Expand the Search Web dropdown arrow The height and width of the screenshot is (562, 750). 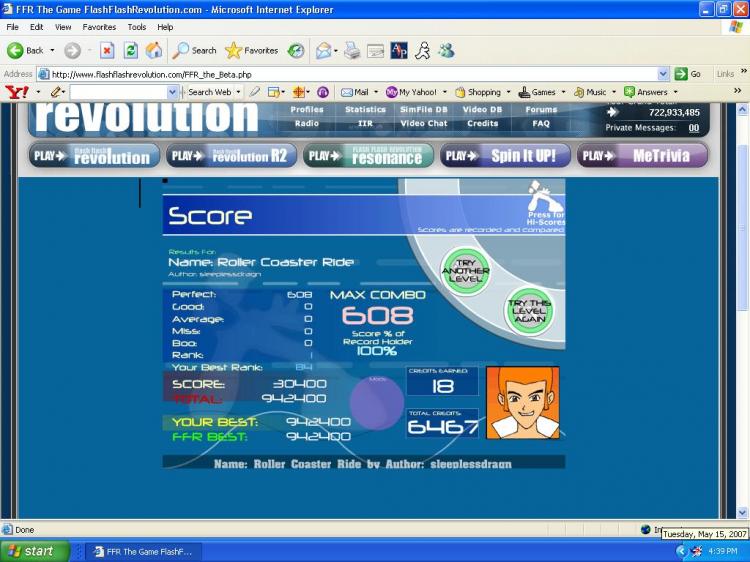pyautogui.click(x=238, y=92)
